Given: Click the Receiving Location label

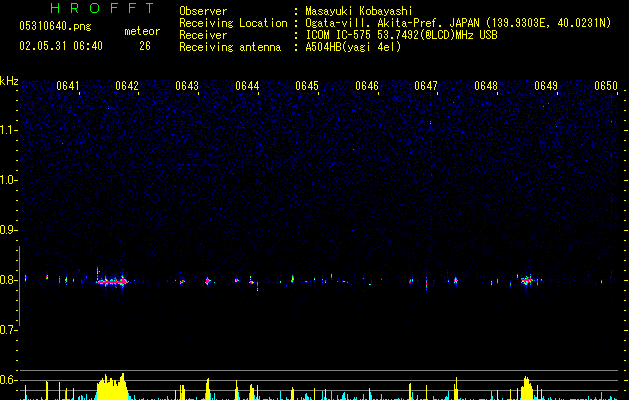Looking at the screenshot, I should click(233, 23).
